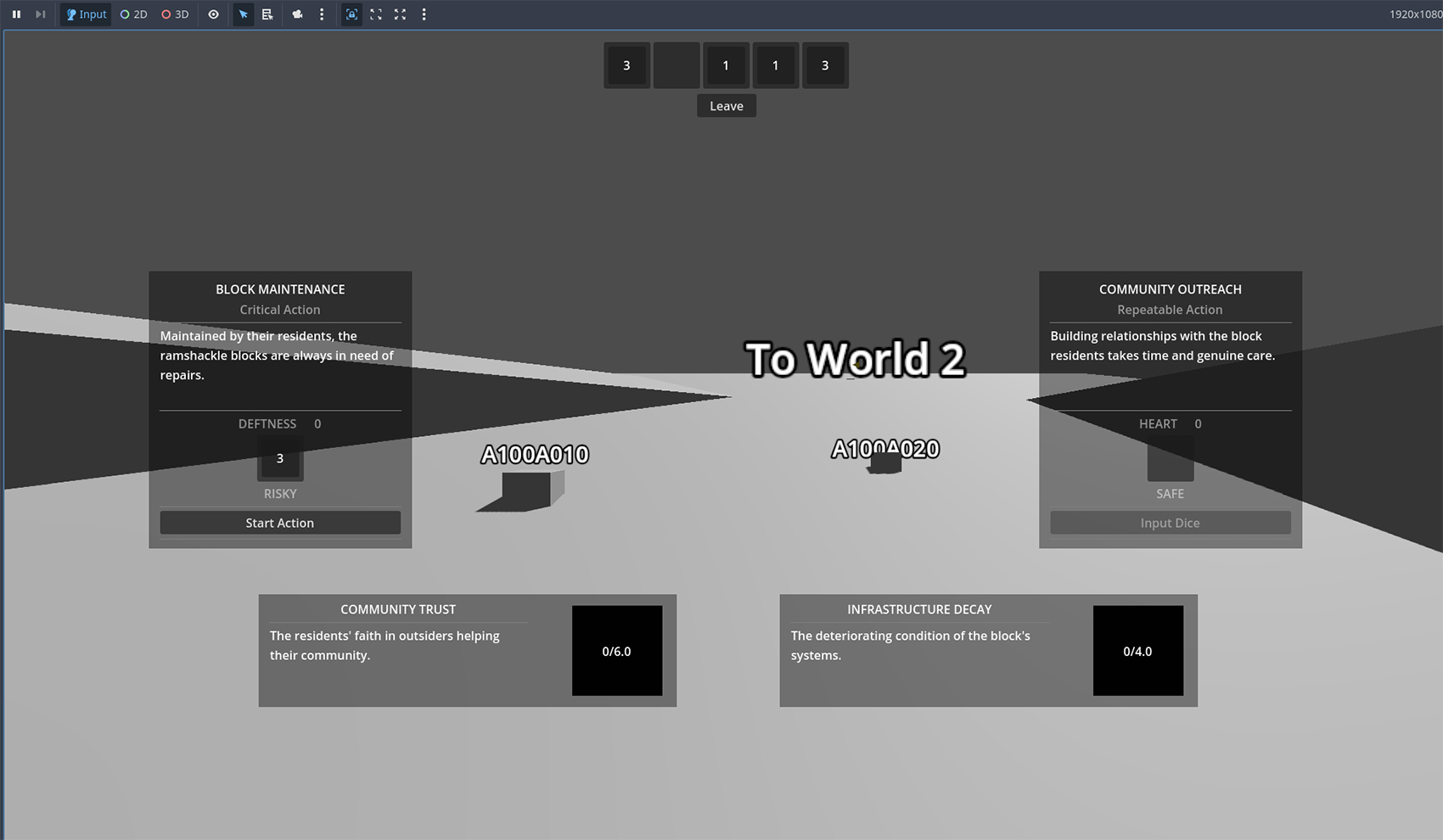Click the Repeatable Action subtitle
The width and height of the screenshot is (1443, 840).
[x=1170, y=310]
